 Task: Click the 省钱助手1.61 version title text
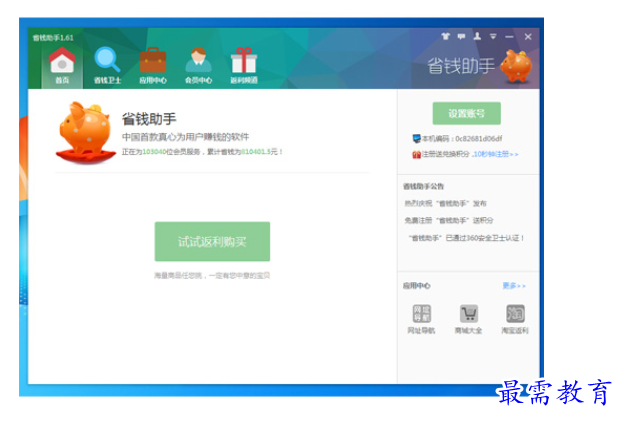pyautogui.click(x=53, y=38)
